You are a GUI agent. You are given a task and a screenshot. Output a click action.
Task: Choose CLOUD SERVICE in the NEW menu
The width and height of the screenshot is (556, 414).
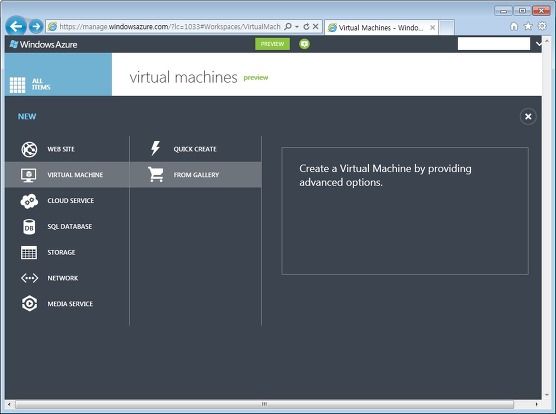[67, 201]
